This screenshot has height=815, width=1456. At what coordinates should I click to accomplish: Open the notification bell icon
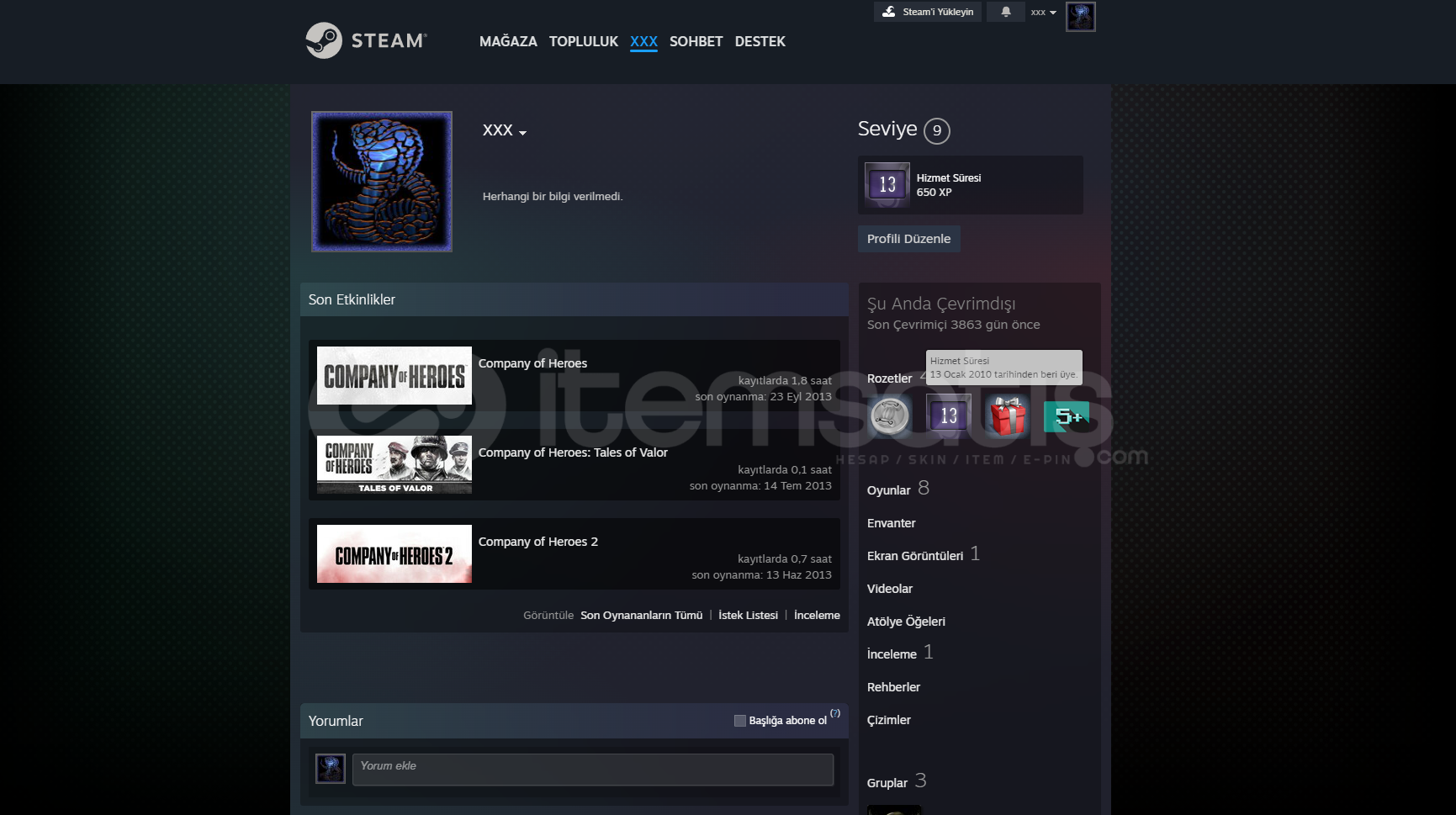pos(1005,12)
